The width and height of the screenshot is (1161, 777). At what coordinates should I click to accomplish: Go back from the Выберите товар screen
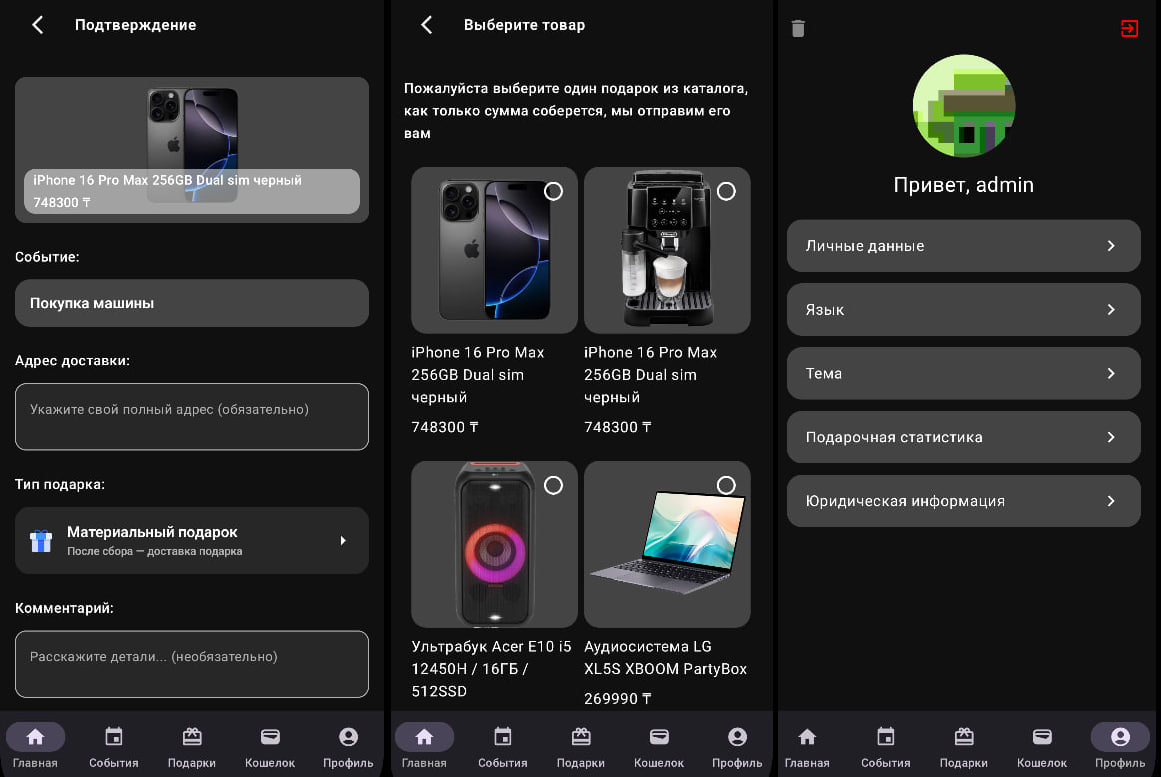pos(426,25)
